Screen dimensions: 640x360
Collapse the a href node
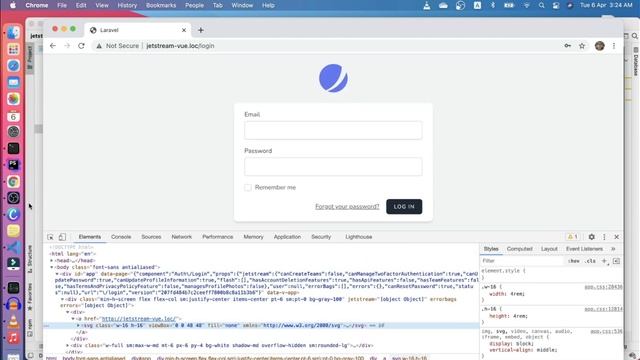pyautogui.click(x=73, y=318)
